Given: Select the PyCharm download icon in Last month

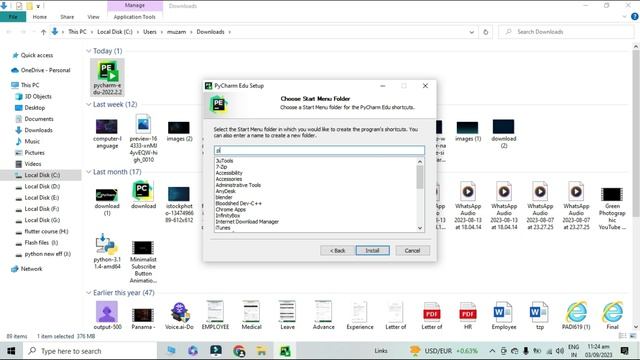Looking at the screenshot, I should point(143,191).
